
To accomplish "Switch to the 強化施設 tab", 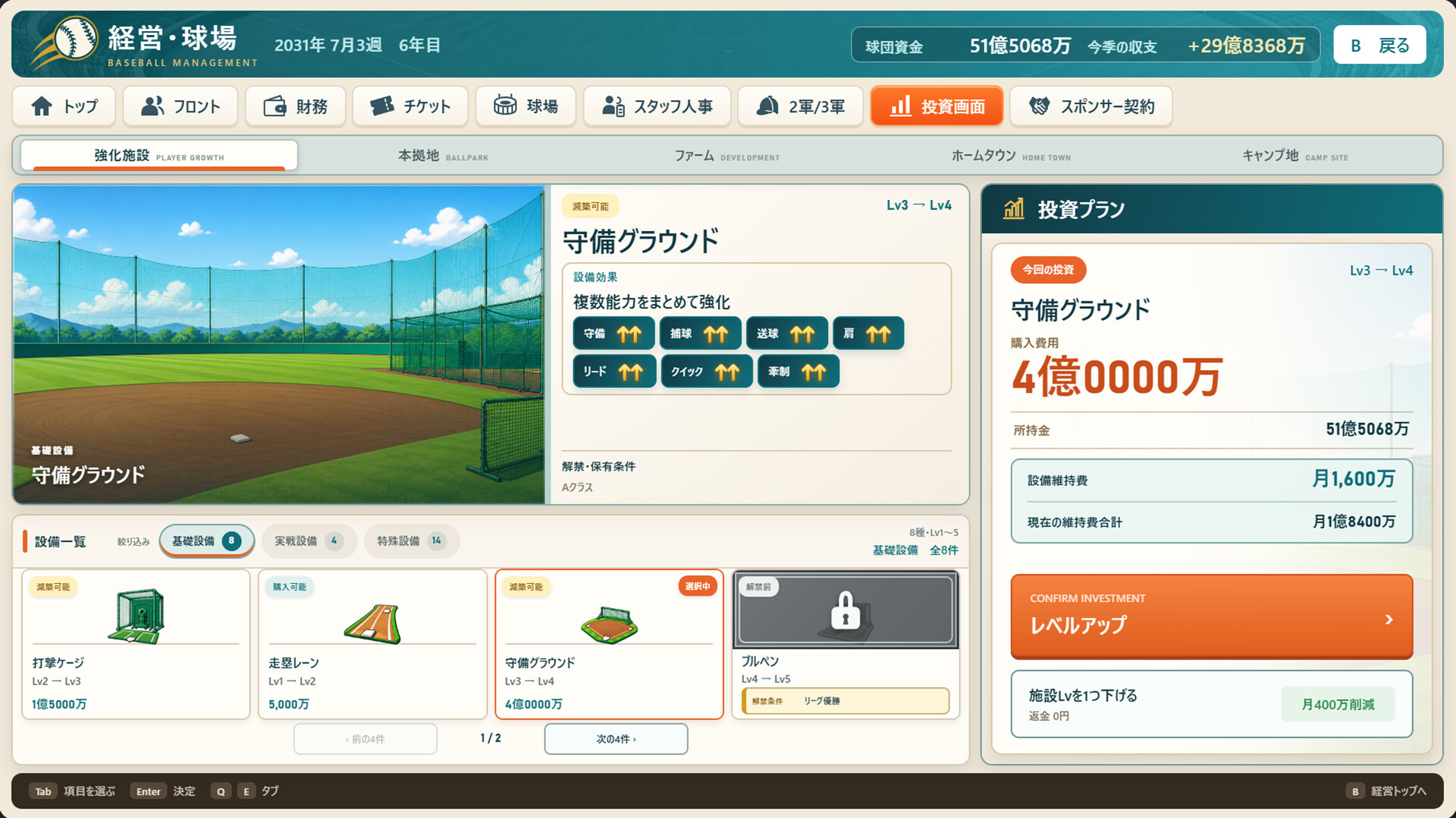I will [158, 155].
